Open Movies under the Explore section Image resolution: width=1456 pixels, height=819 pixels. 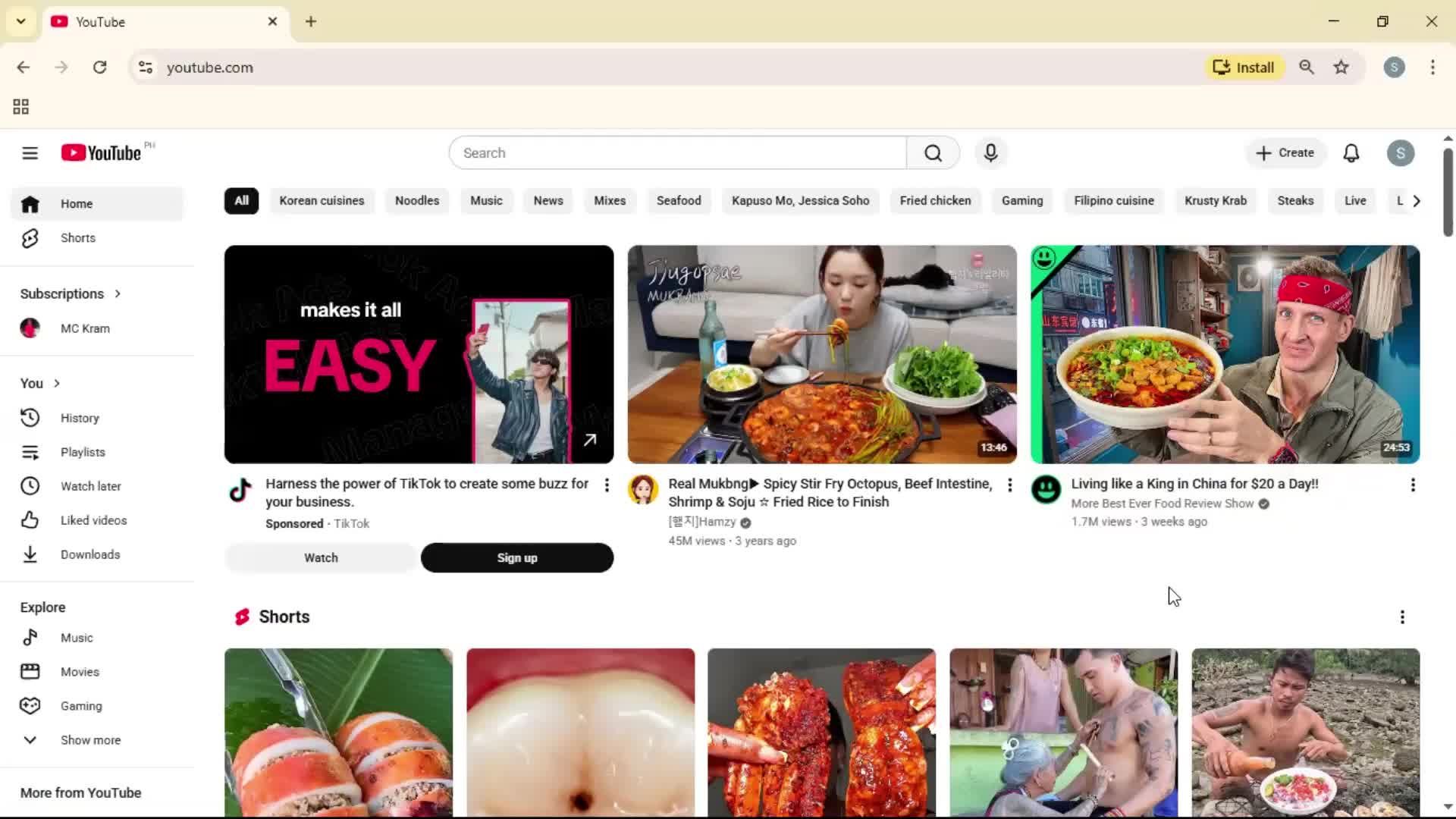pos(80,671)
